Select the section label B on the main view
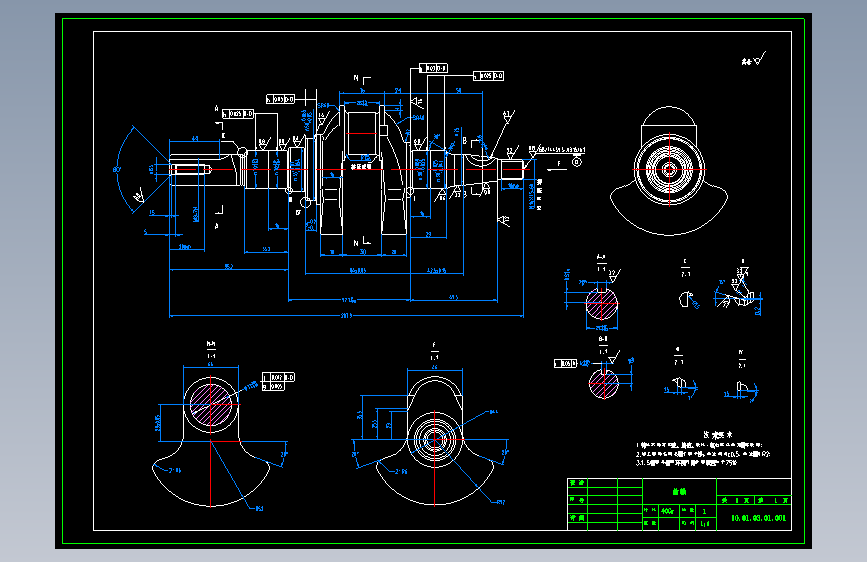 click(x=464, y=141)
